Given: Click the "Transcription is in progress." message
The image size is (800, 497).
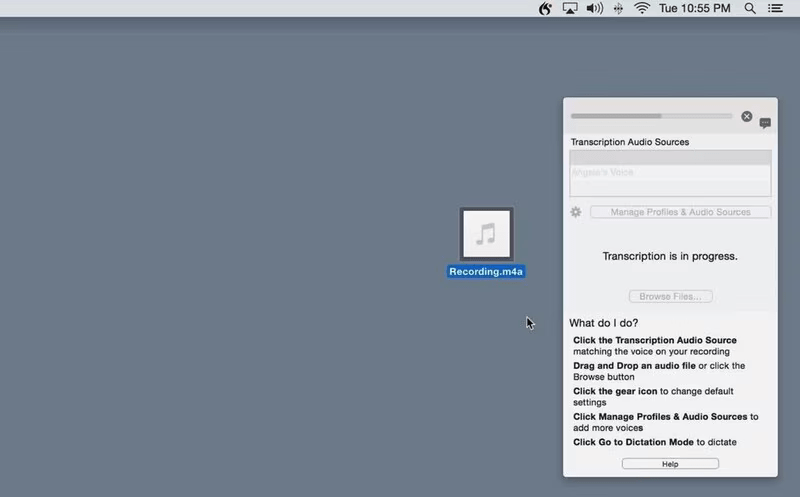Looking at the screenshot, I should (670, 256).
